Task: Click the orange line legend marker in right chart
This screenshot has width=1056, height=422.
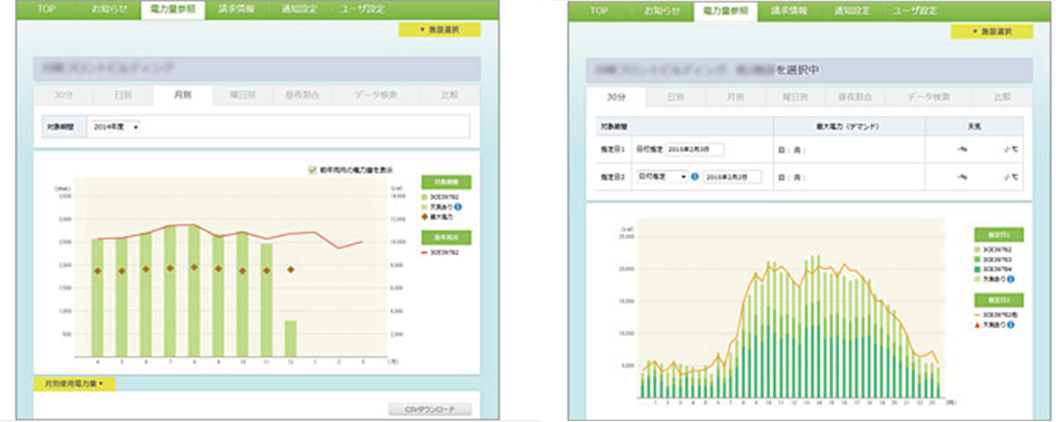Action: 977,315
